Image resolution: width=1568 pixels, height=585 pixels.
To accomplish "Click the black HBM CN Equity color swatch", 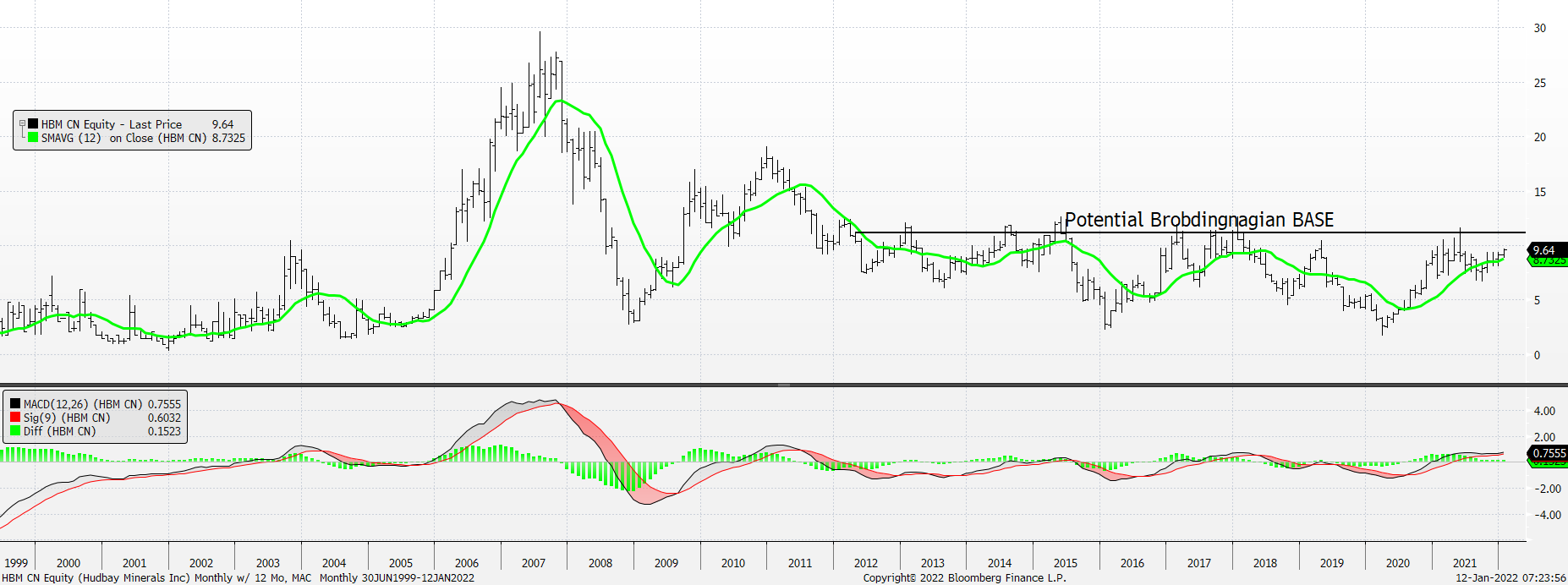I will [33, 123].
